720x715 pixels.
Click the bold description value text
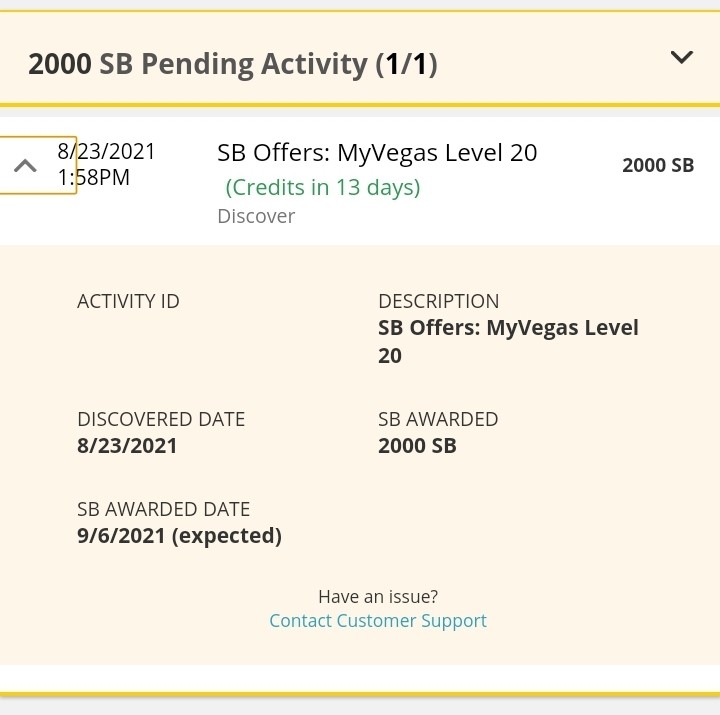508,341
